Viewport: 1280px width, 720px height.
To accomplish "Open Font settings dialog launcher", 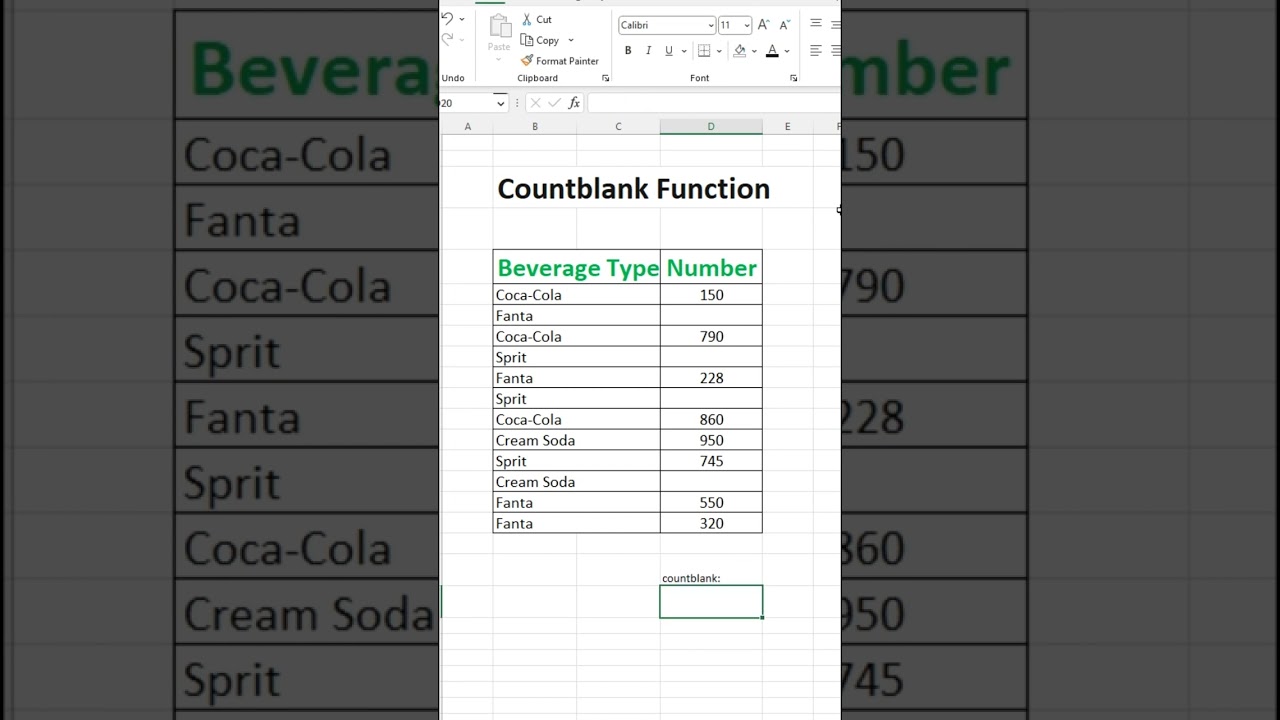I will pos(794,78).
